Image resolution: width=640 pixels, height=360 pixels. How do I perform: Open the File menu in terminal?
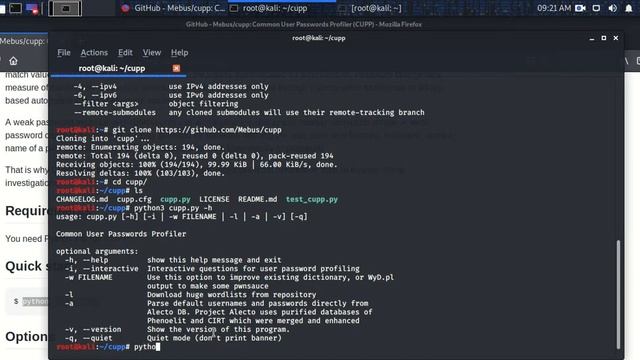[64, 52]
